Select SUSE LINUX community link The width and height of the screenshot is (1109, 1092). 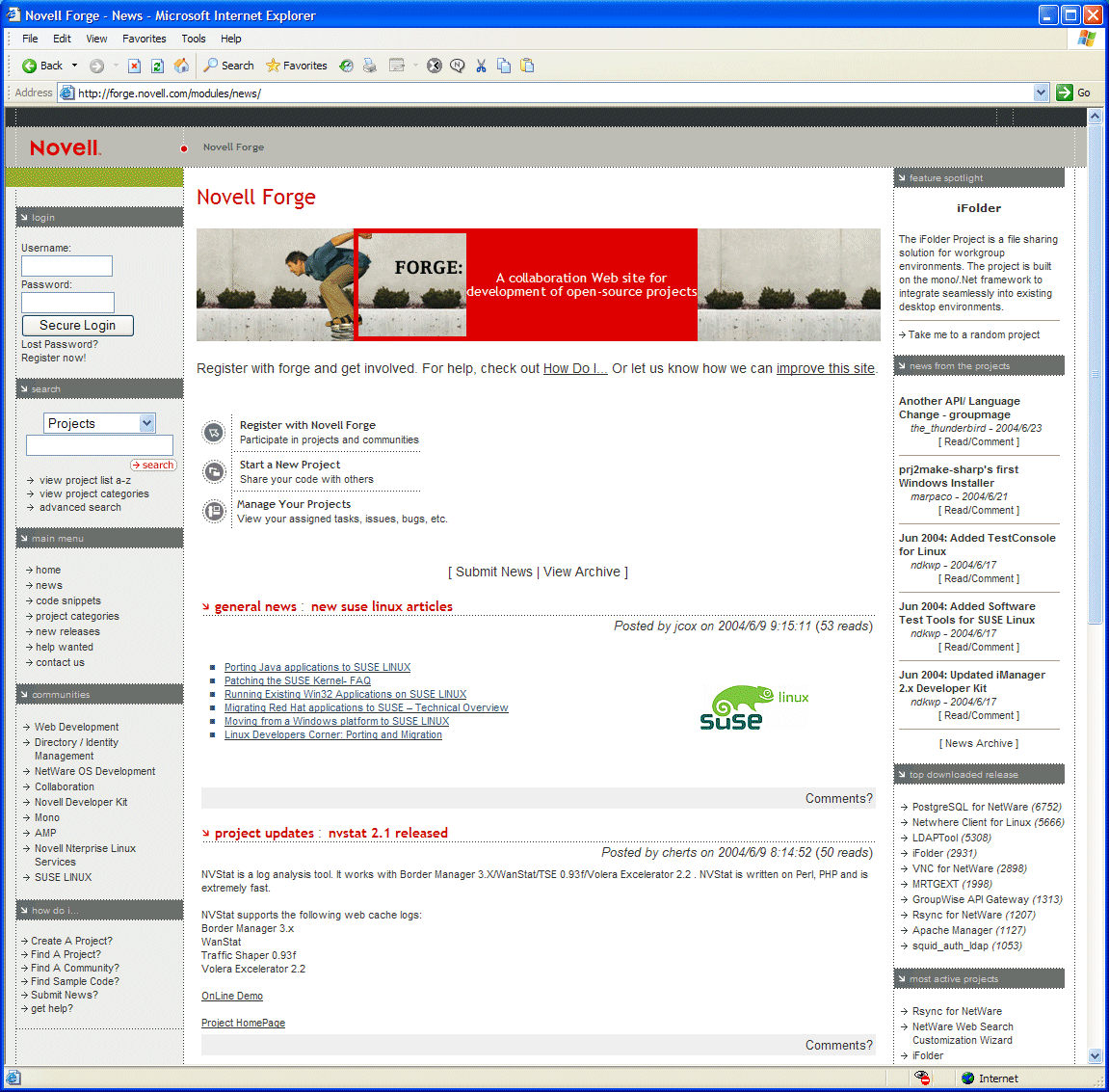pos(63,877)
